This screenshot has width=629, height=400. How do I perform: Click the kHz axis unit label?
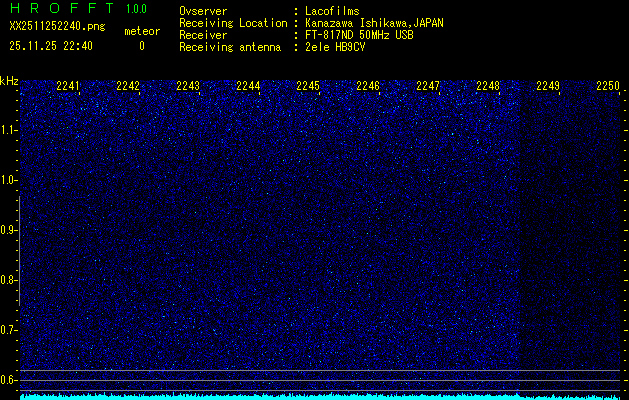9,80
